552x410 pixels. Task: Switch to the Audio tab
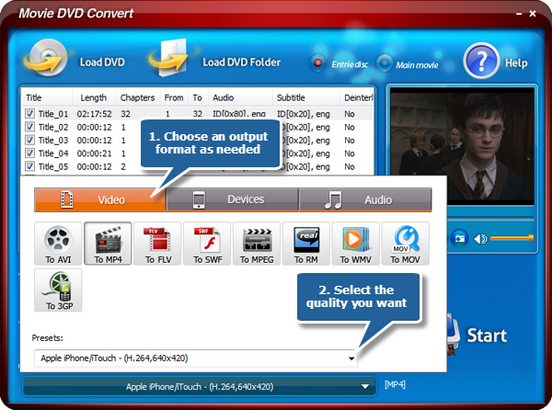point(365,200)
